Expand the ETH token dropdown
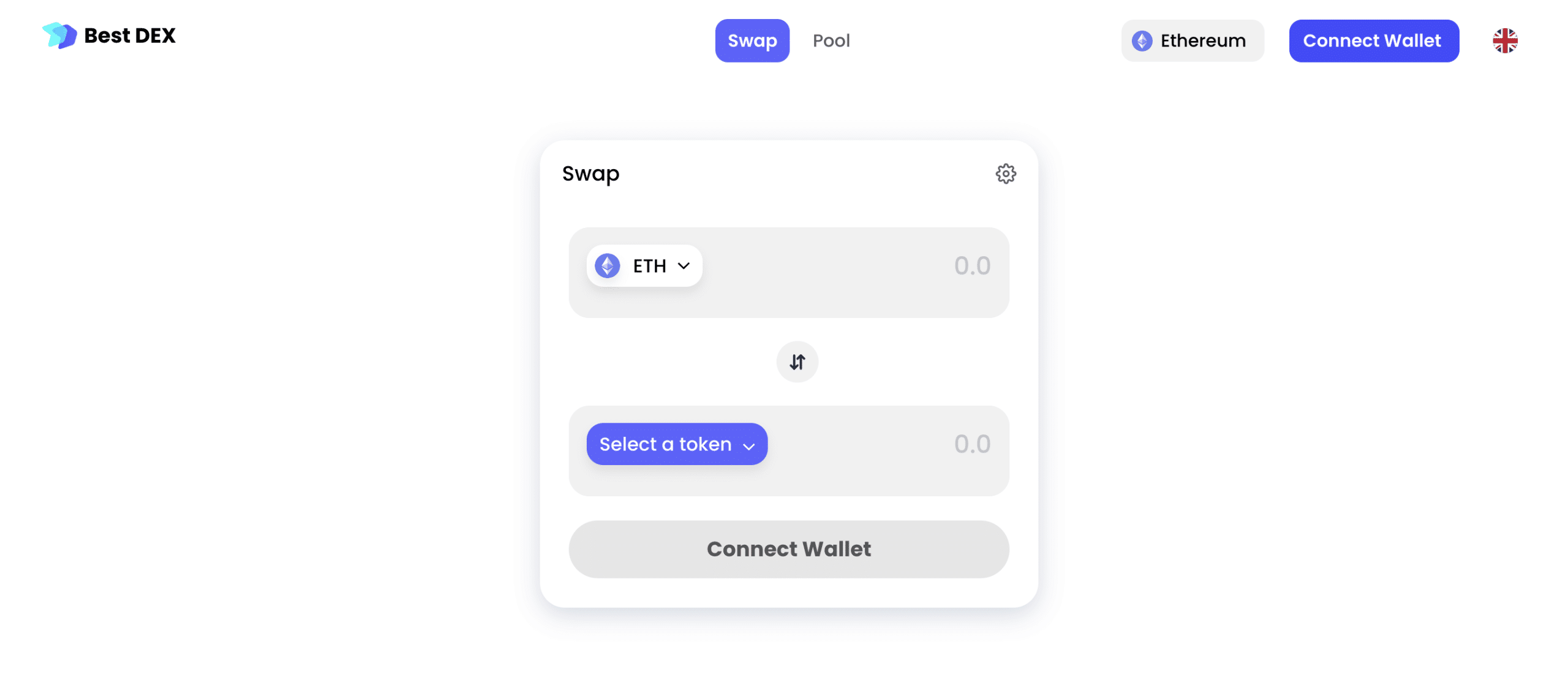The height and width of the screenshot is (674, 1568). pos(644,265)
